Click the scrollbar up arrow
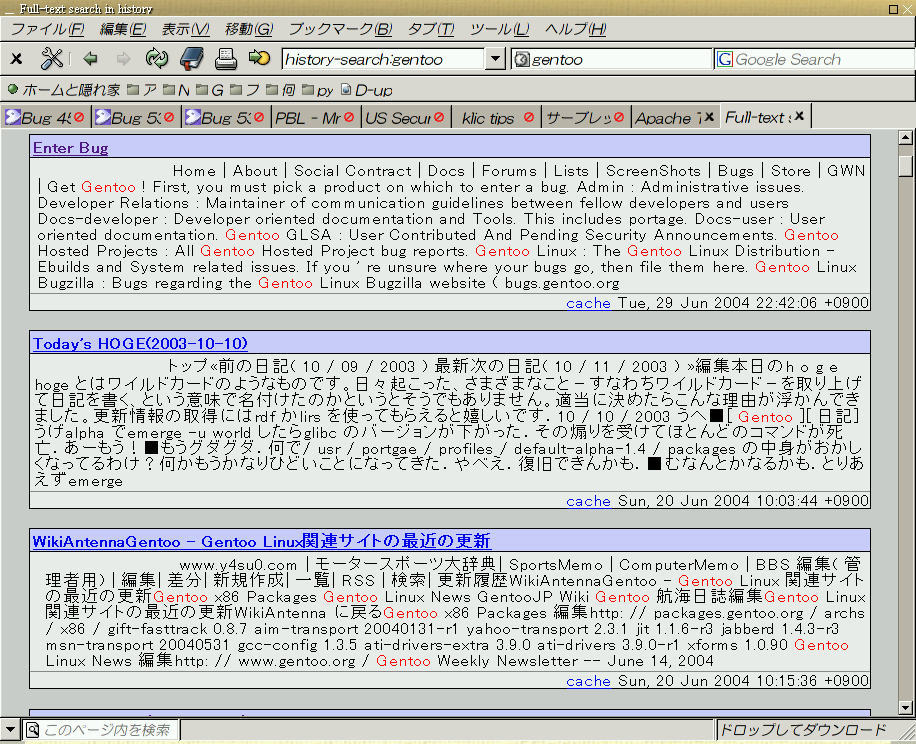The width and height of the screenshot is (916, 744). pos(905,138)
